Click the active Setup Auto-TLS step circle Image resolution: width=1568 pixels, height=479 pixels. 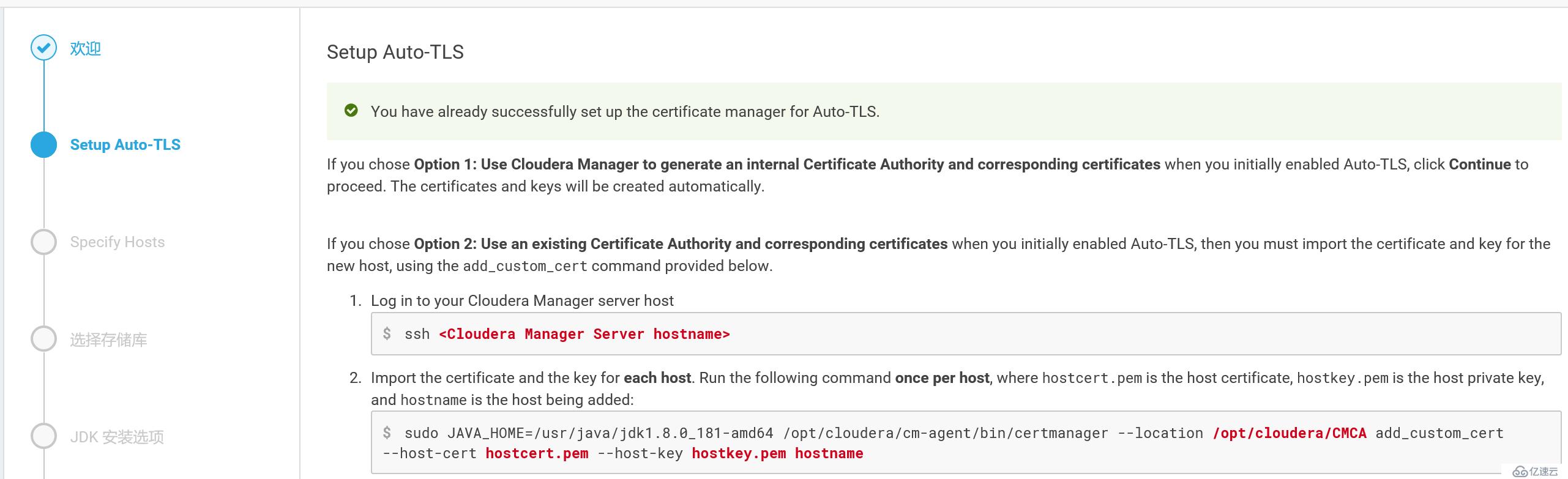point(43,145)
